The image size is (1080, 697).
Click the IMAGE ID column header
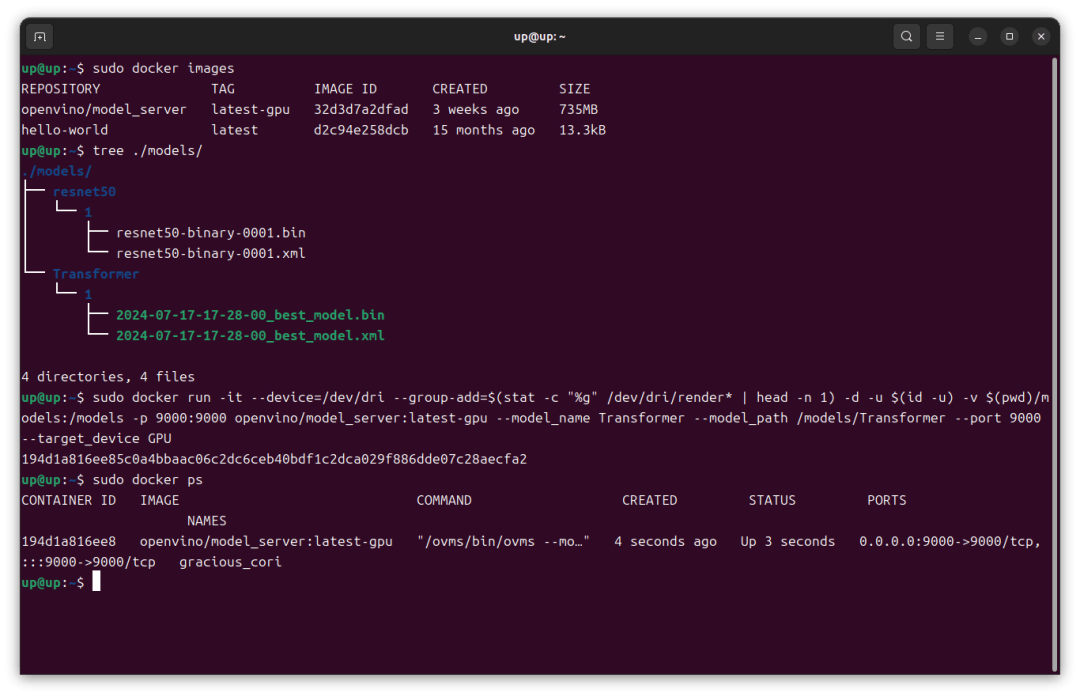pos(345,89)
